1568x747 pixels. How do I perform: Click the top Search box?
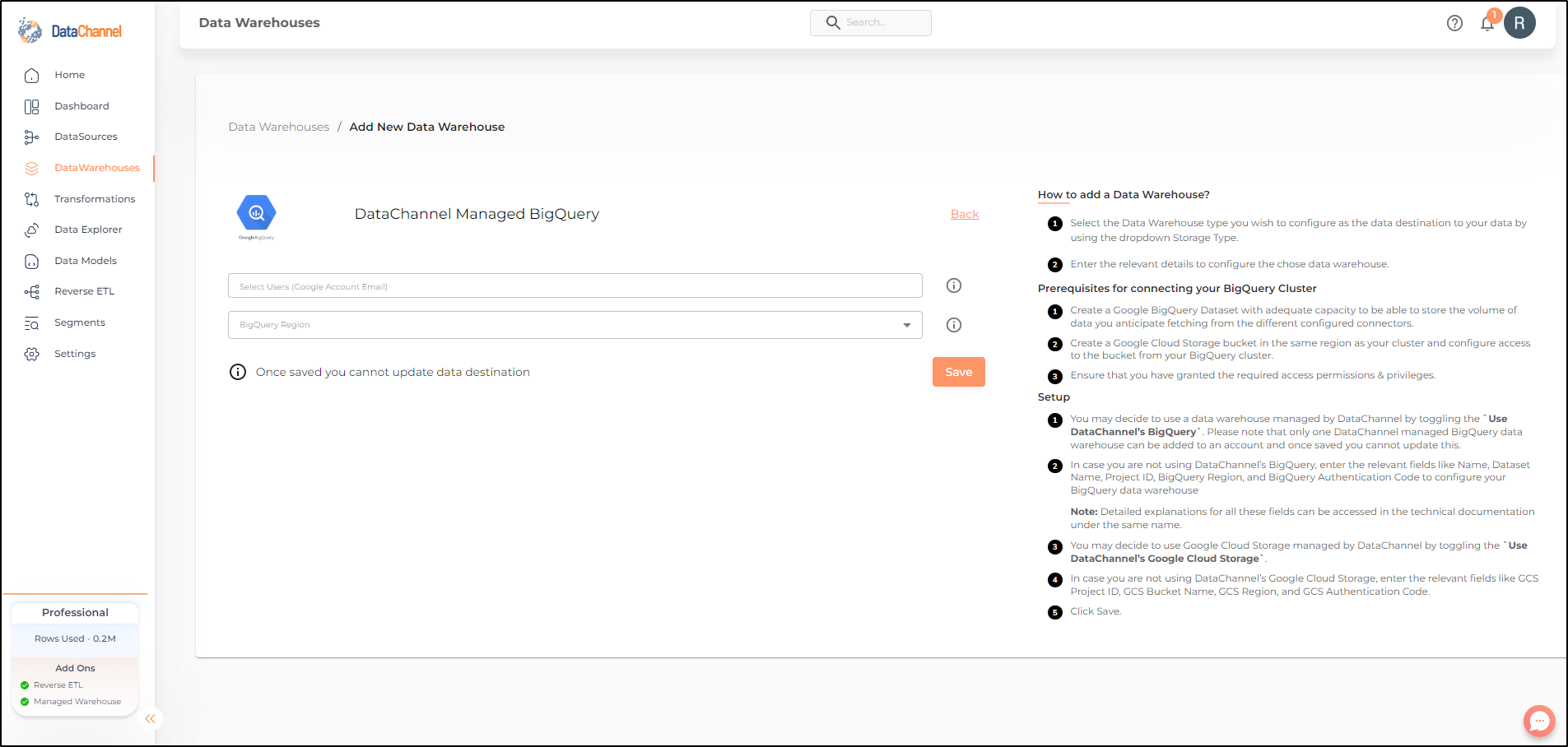point(870,23)
